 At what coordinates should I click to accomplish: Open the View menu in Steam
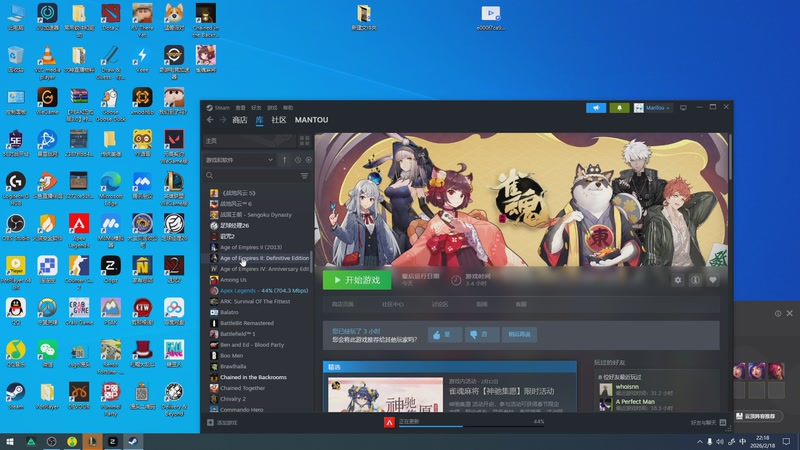(x=240, y=108)
